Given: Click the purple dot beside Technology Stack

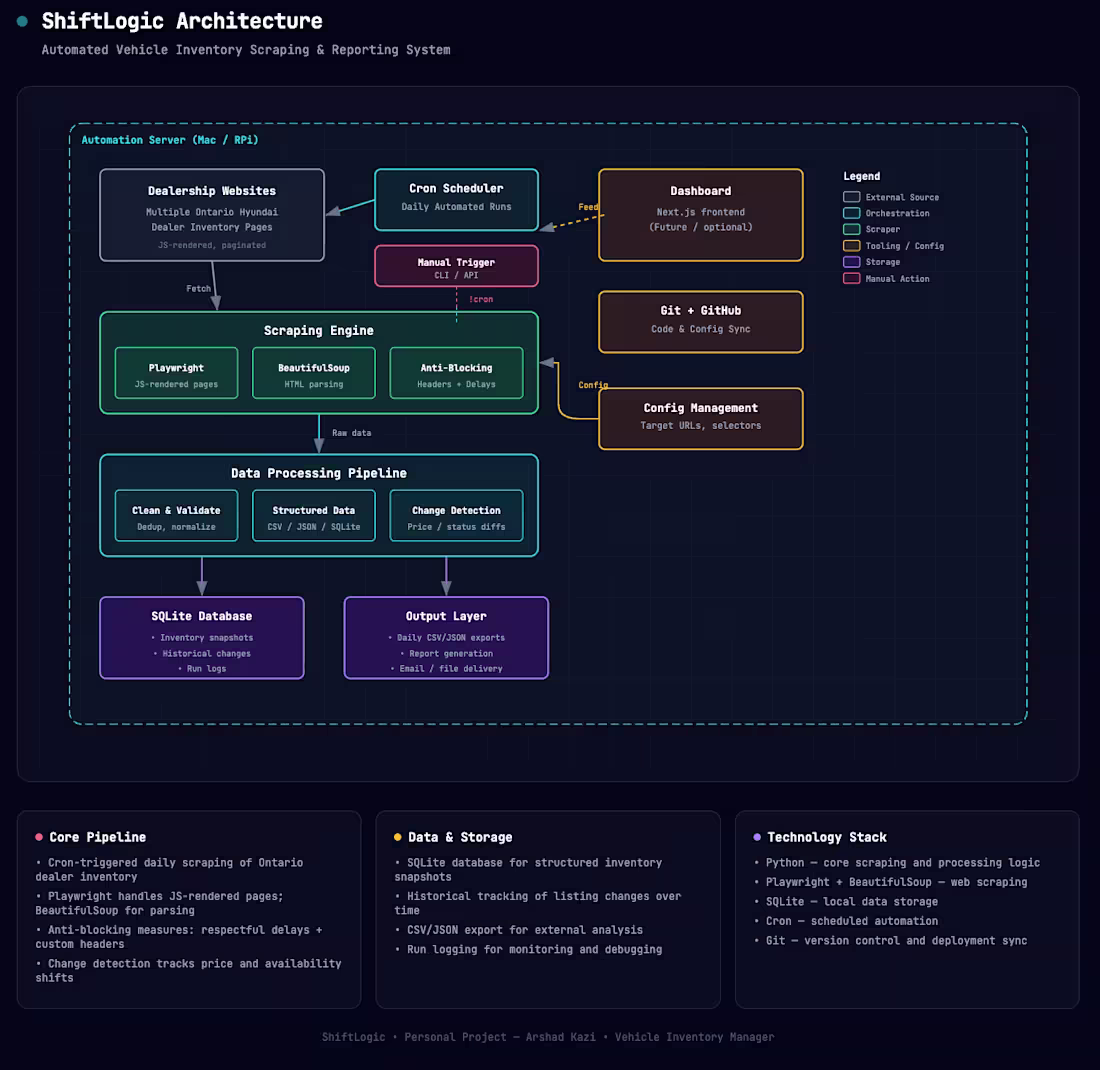Looking at the screenshot, I should (x=757, y=837).
